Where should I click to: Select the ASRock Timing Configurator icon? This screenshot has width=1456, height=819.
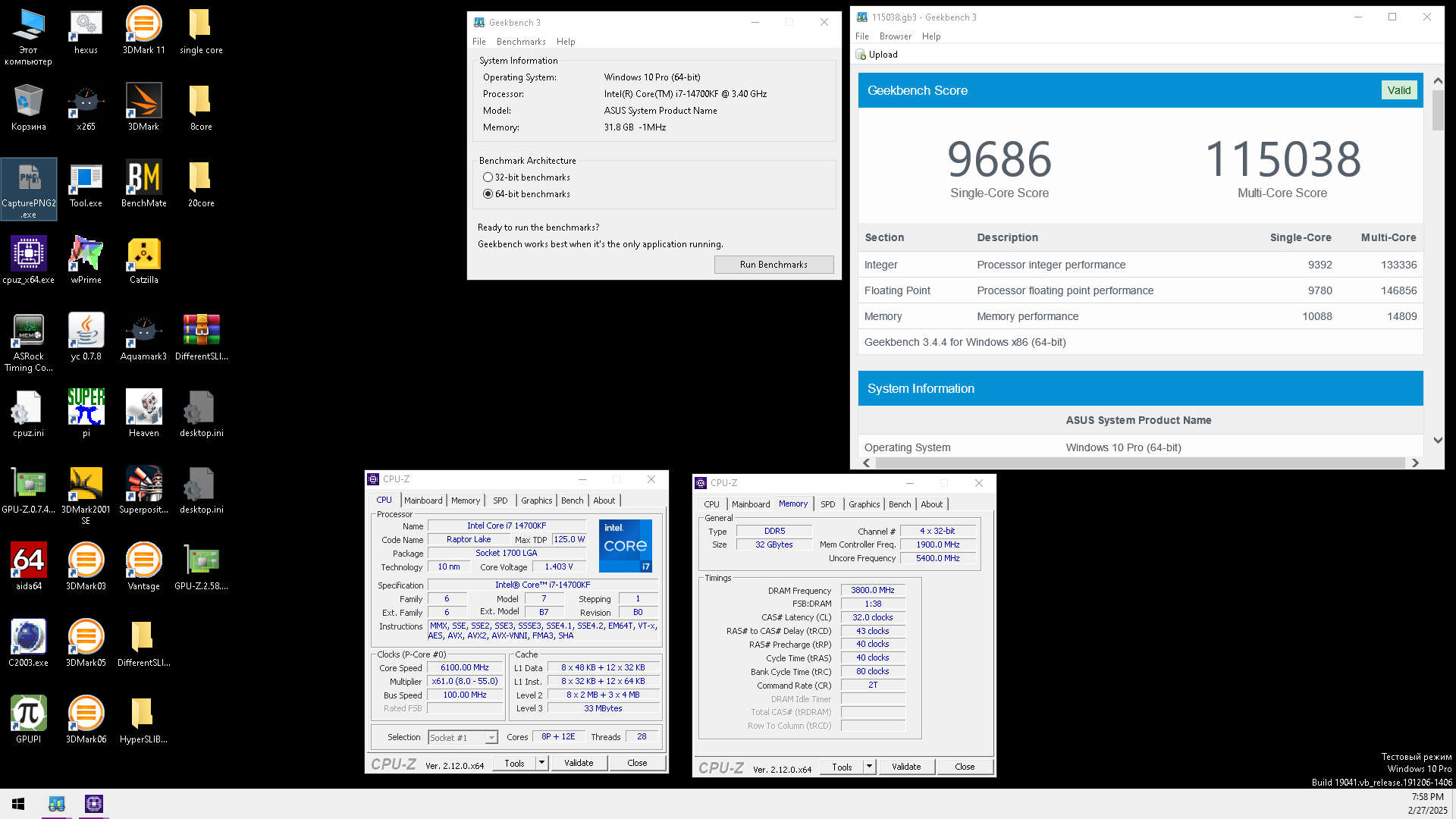click(29, 343)
